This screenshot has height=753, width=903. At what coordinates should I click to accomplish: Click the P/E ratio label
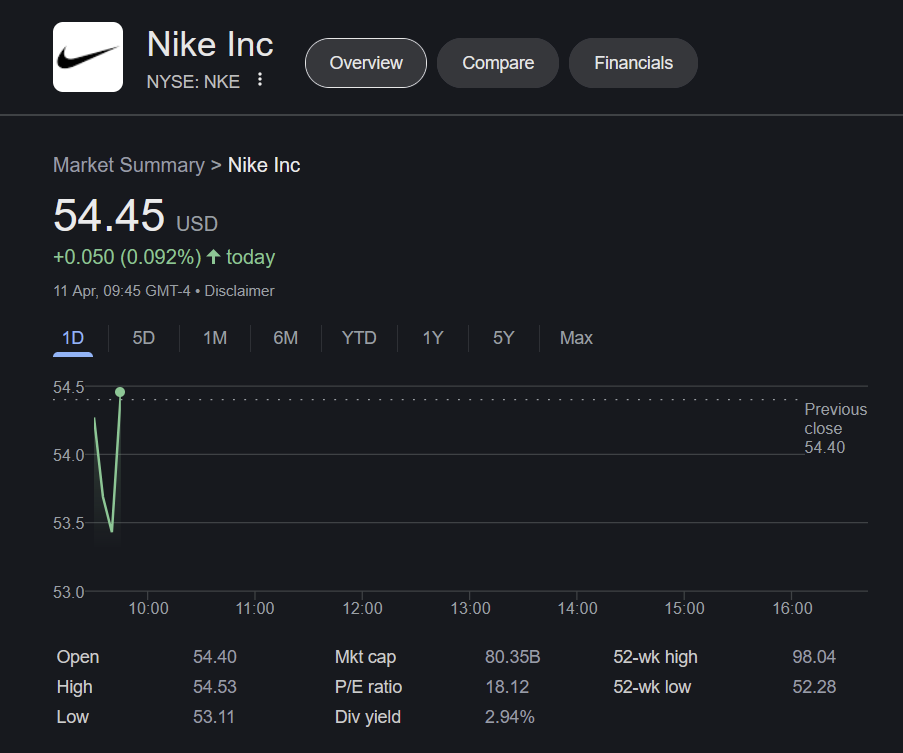[368, 687]
